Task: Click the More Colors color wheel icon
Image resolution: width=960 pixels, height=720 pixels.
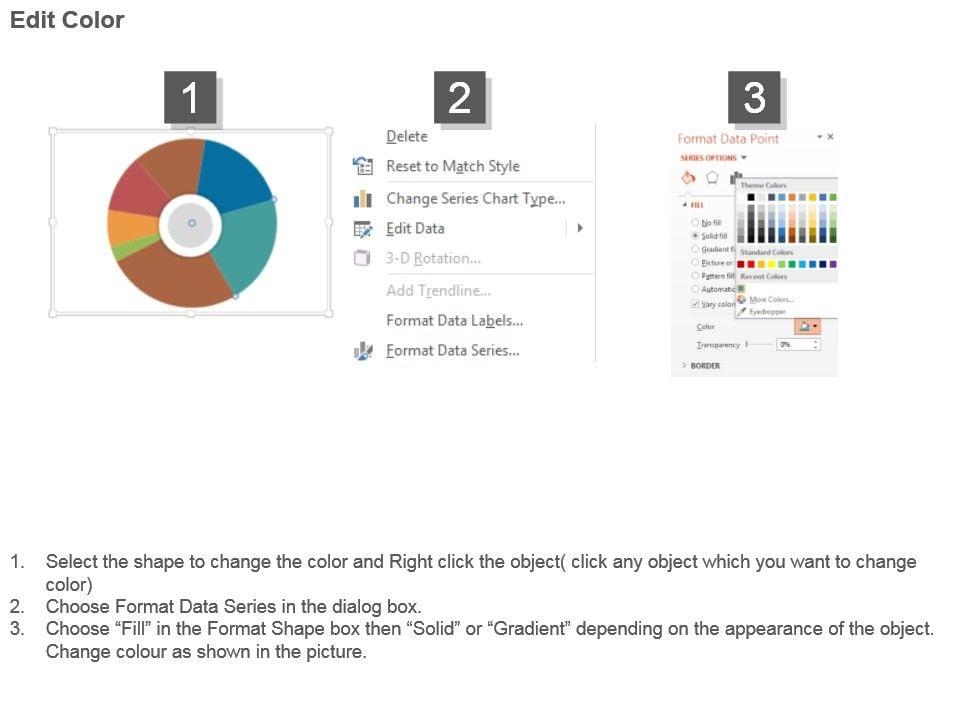Action: tap(741, 299)
